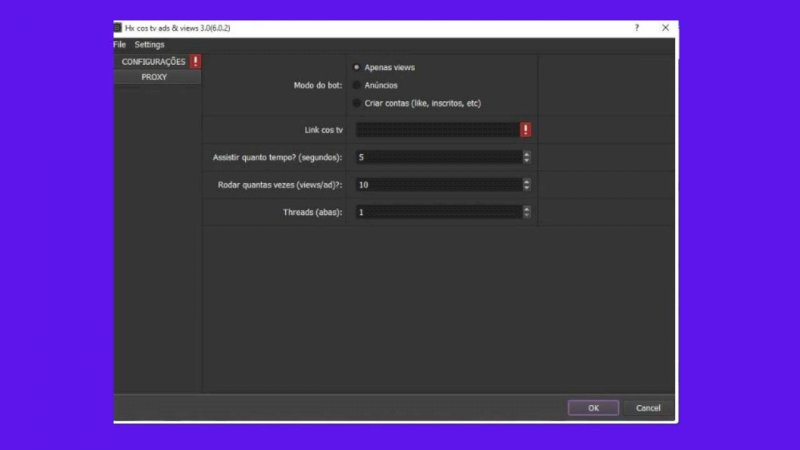800x450 pixels.
Task: Click the app icon in the title bar
Action: tap(117, 28)
